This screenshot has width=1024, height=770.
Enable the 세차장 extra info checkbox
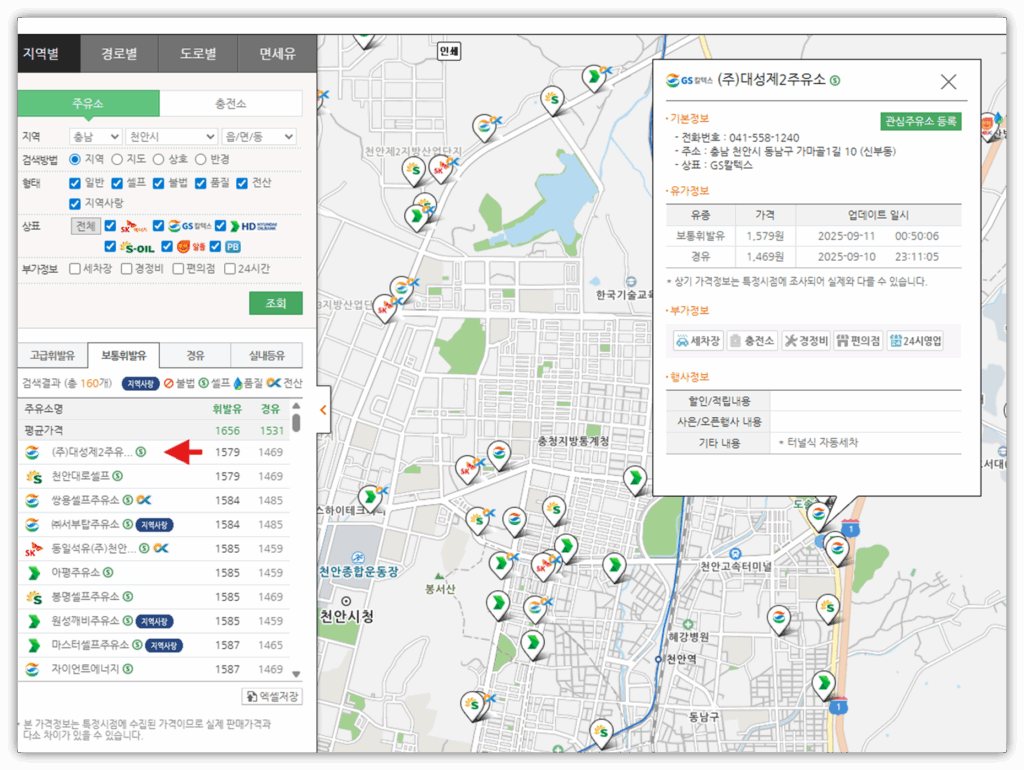click(75, 269)
